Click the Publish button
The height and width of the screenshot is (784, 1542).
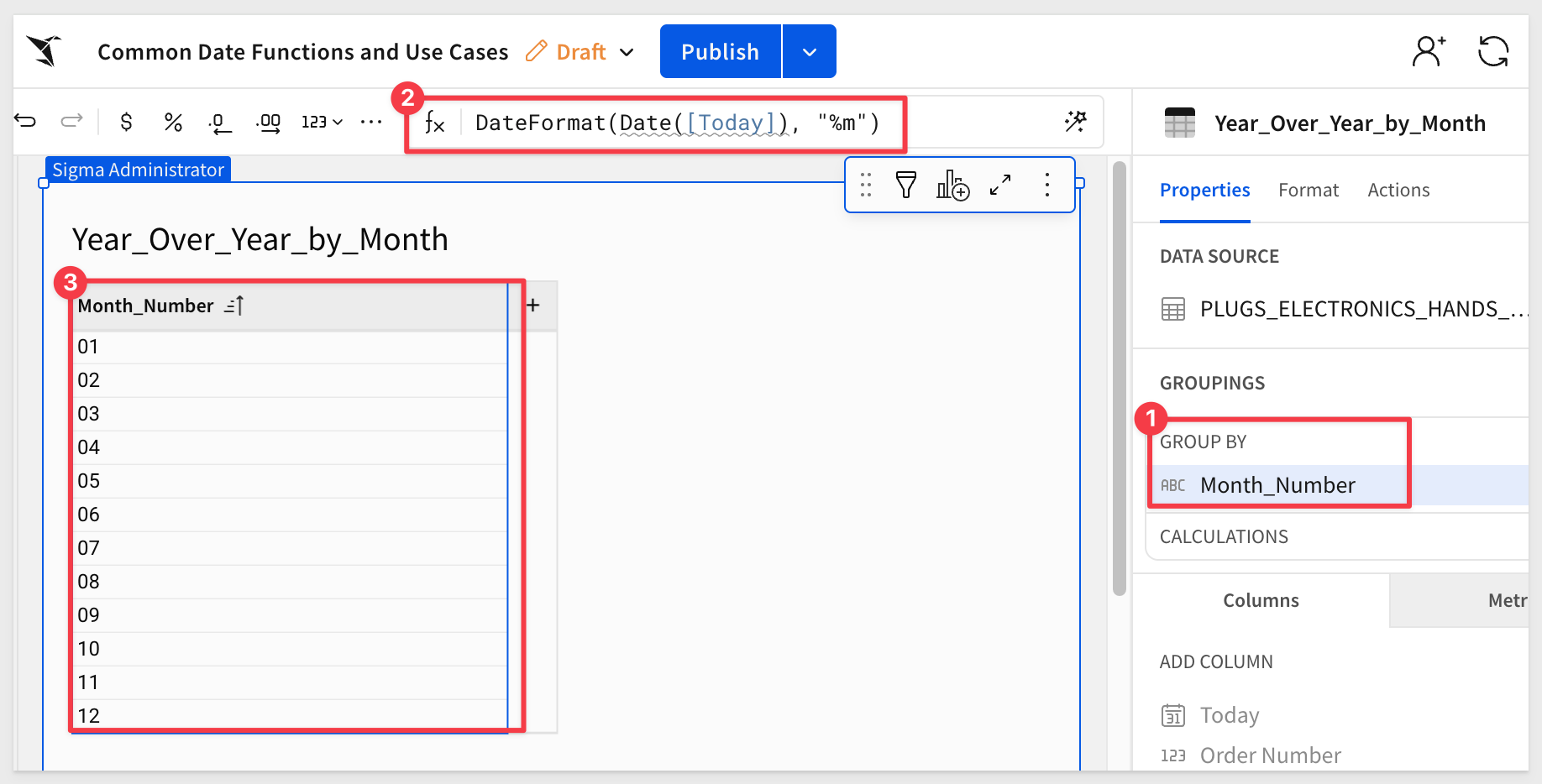tap(720, 52)
